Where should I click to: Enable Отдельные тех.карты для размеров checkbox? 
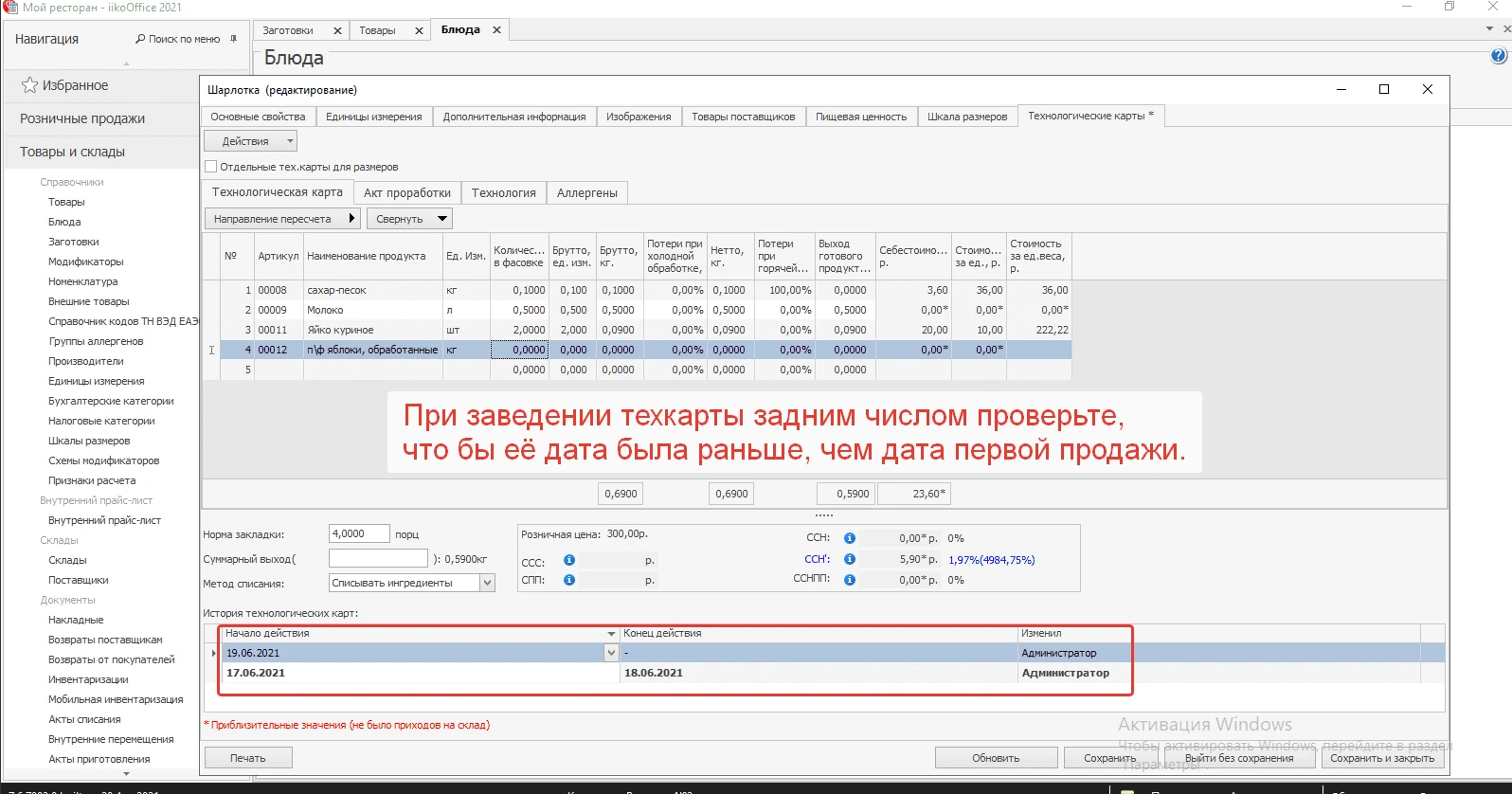(211, 167)
